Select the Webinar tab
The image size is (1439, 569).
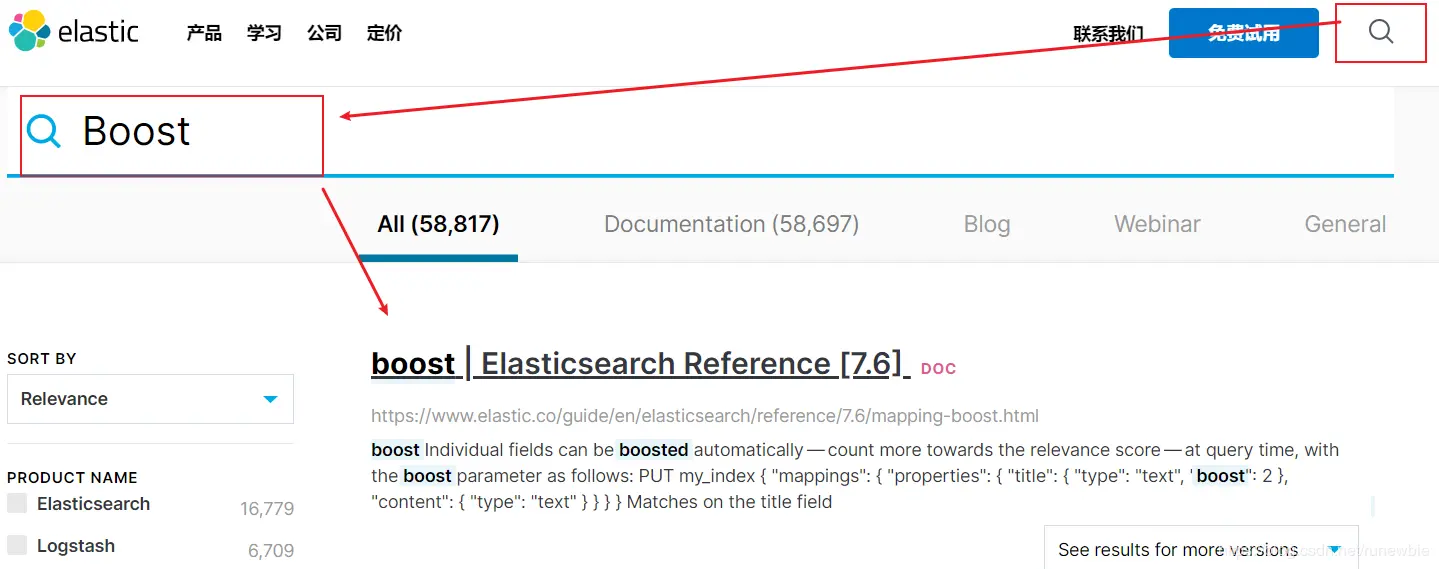coord(1157,224)
